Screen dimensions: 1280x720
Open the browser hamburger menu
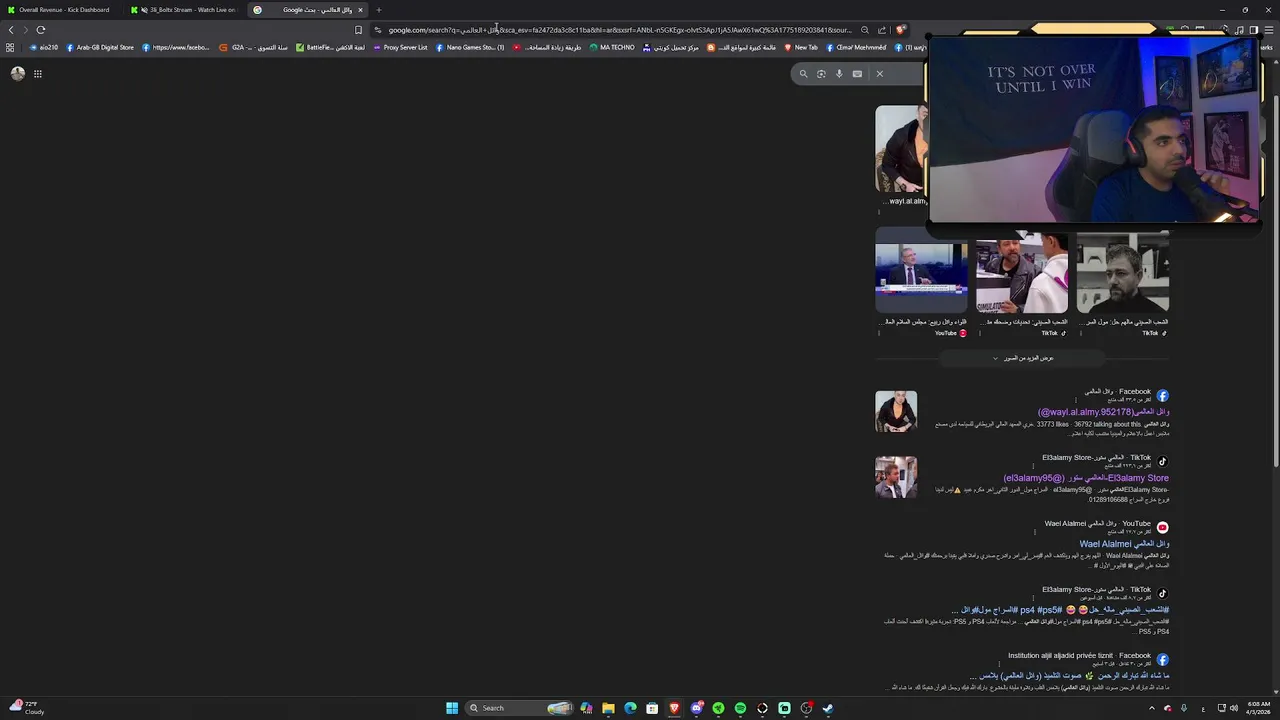(x=1269, y=30)
